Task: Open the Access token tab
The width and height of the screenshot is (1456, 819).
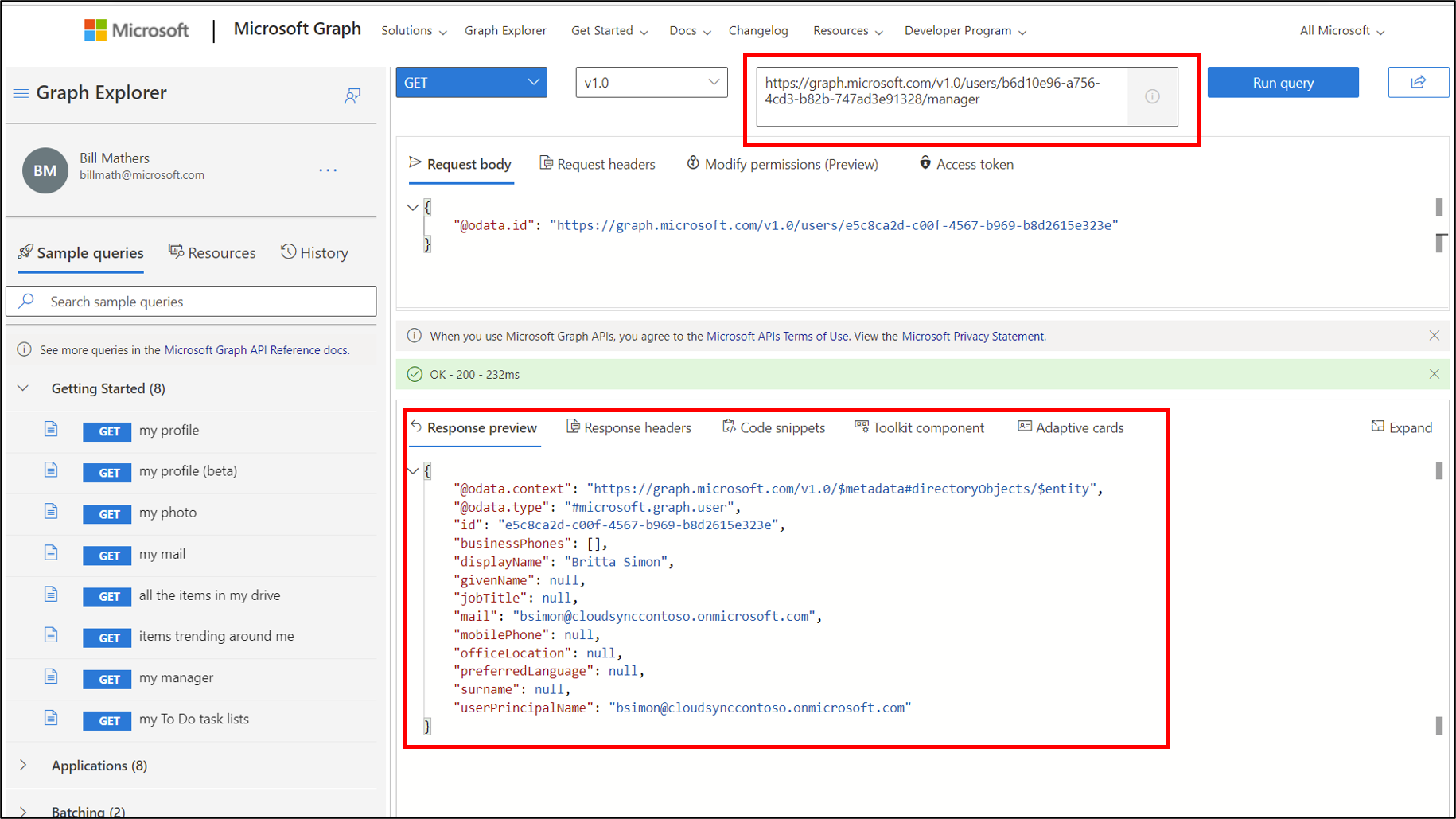Action: (966, 164)
